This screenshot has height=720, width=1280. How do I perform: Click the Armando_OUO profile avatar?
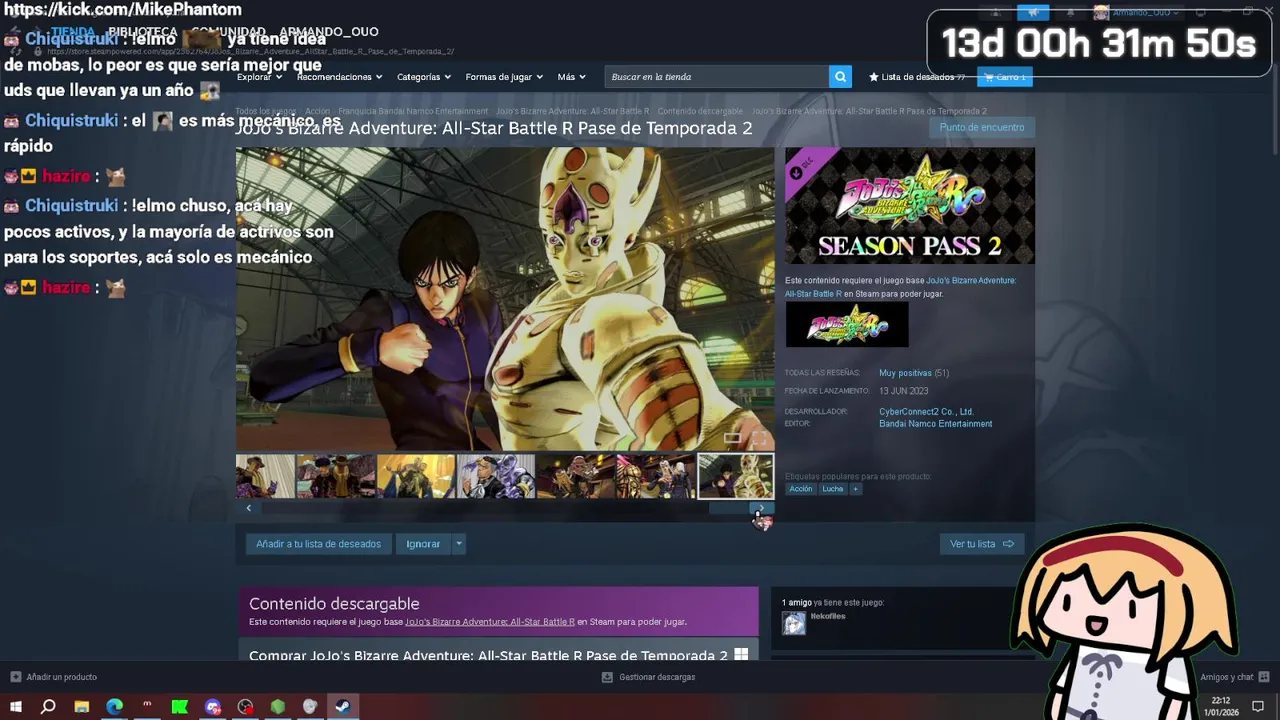pos(1101,12)
